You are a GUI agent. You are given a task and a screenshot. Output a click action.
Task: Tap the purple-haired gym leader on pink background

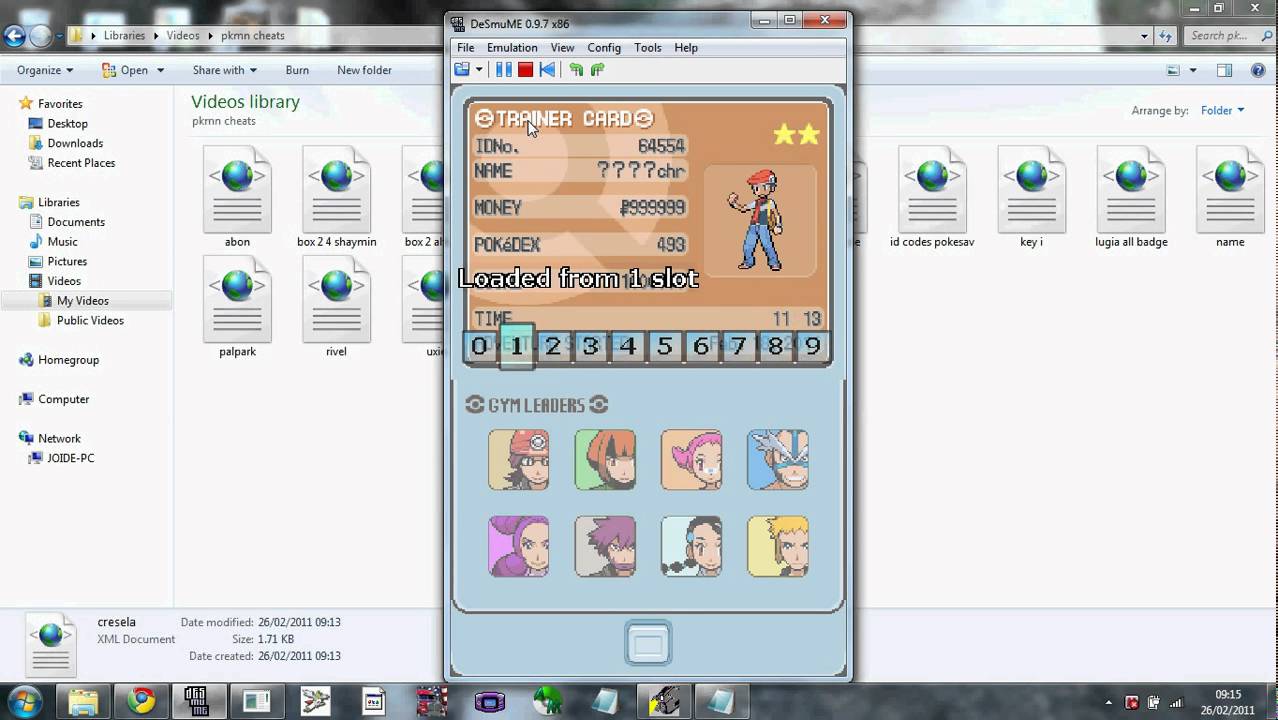click(518, 547)
